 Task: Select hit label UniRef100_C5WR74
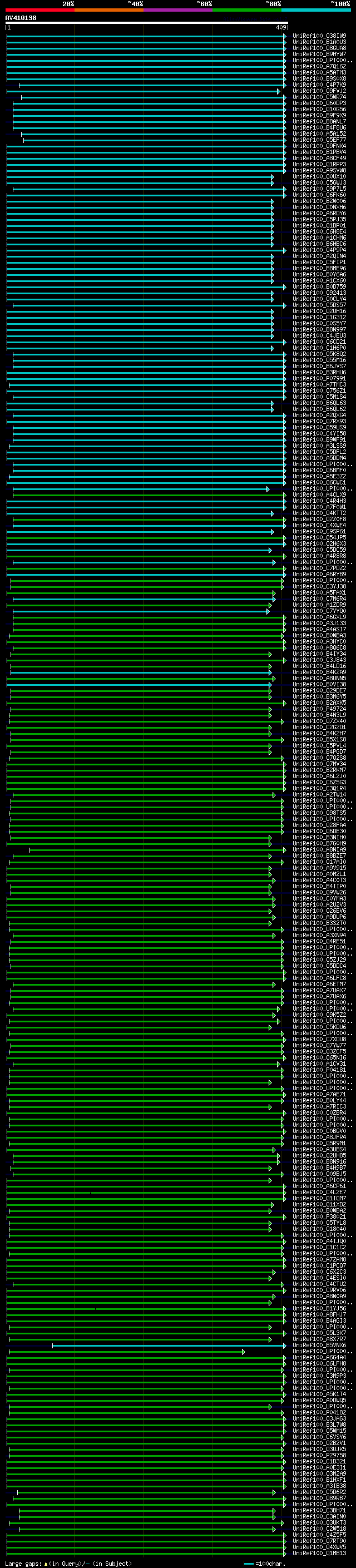click(319, 97)
